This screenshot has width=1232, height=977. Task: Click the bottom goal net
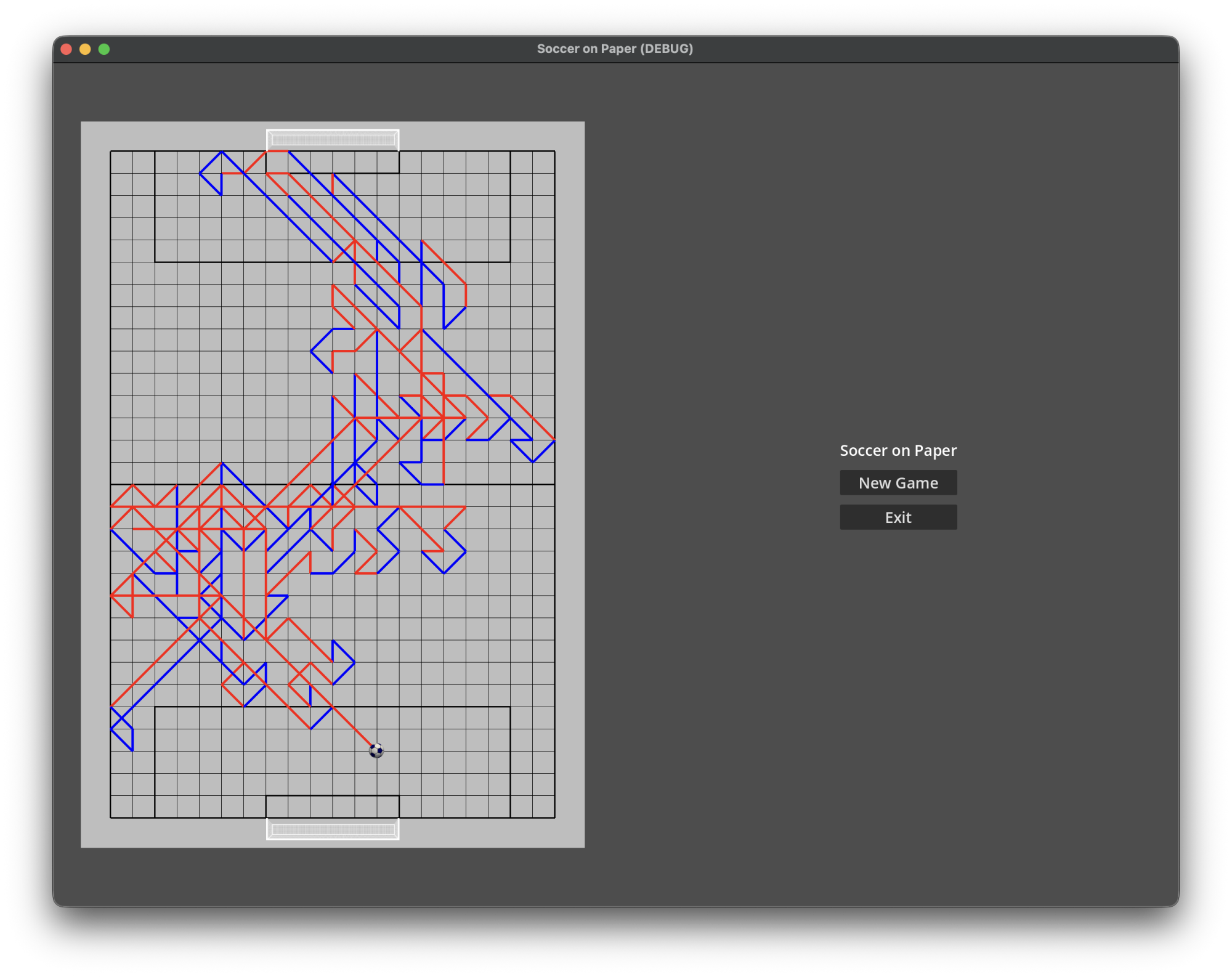(333, 829)
